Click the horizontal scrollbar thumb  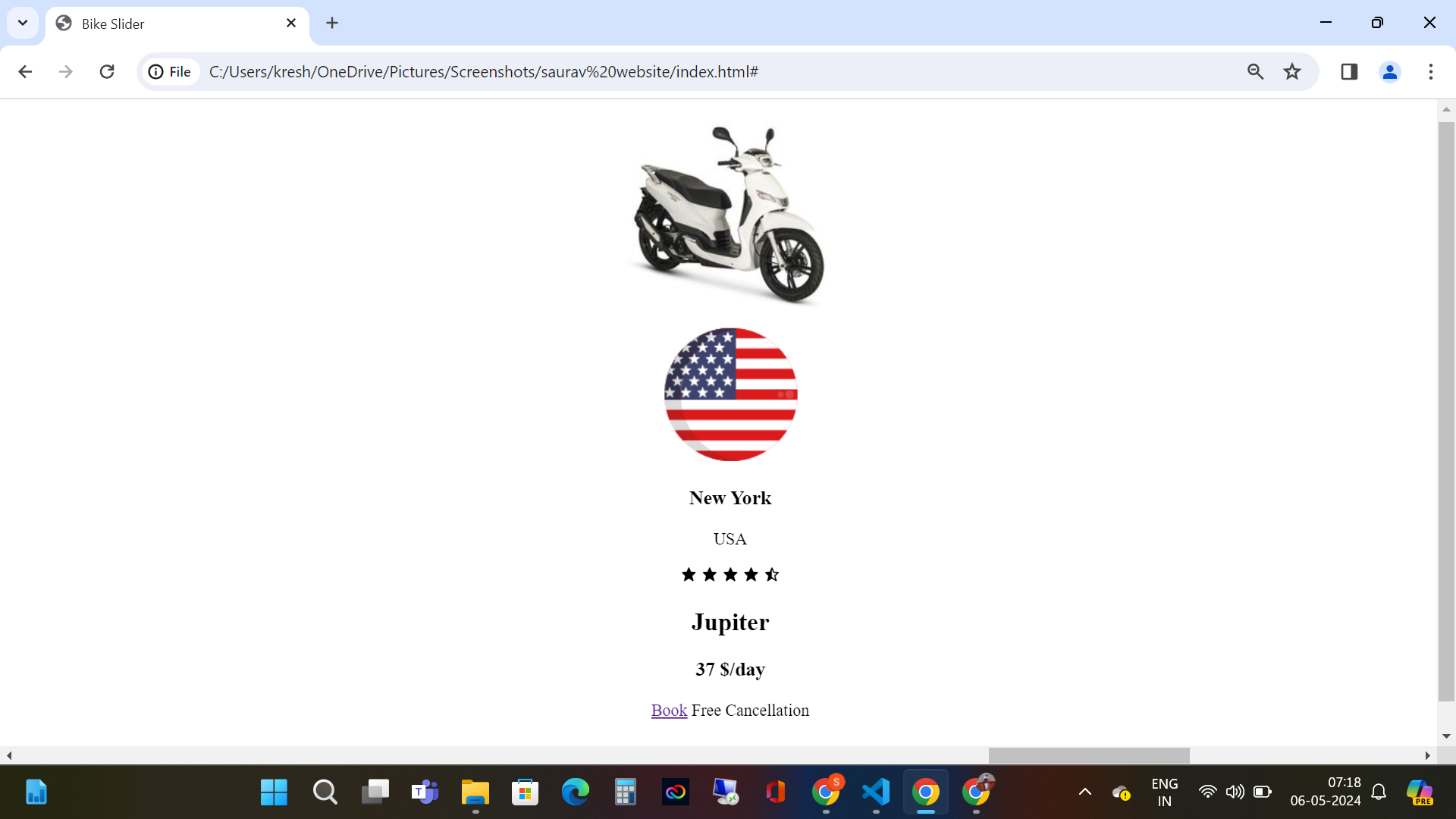click(1089, 755)
